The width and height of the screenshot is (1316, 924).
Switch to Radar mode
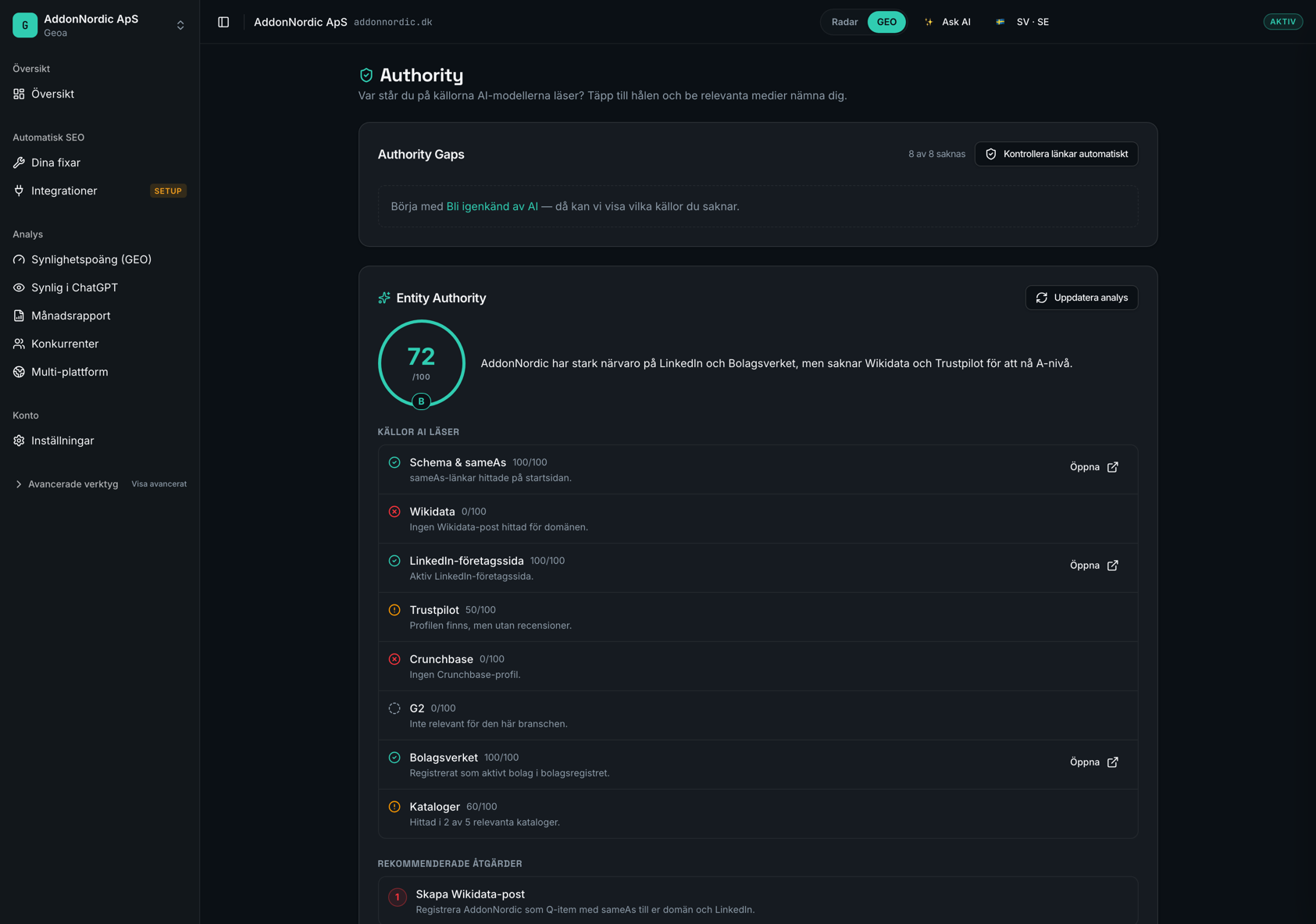(844, 22)
